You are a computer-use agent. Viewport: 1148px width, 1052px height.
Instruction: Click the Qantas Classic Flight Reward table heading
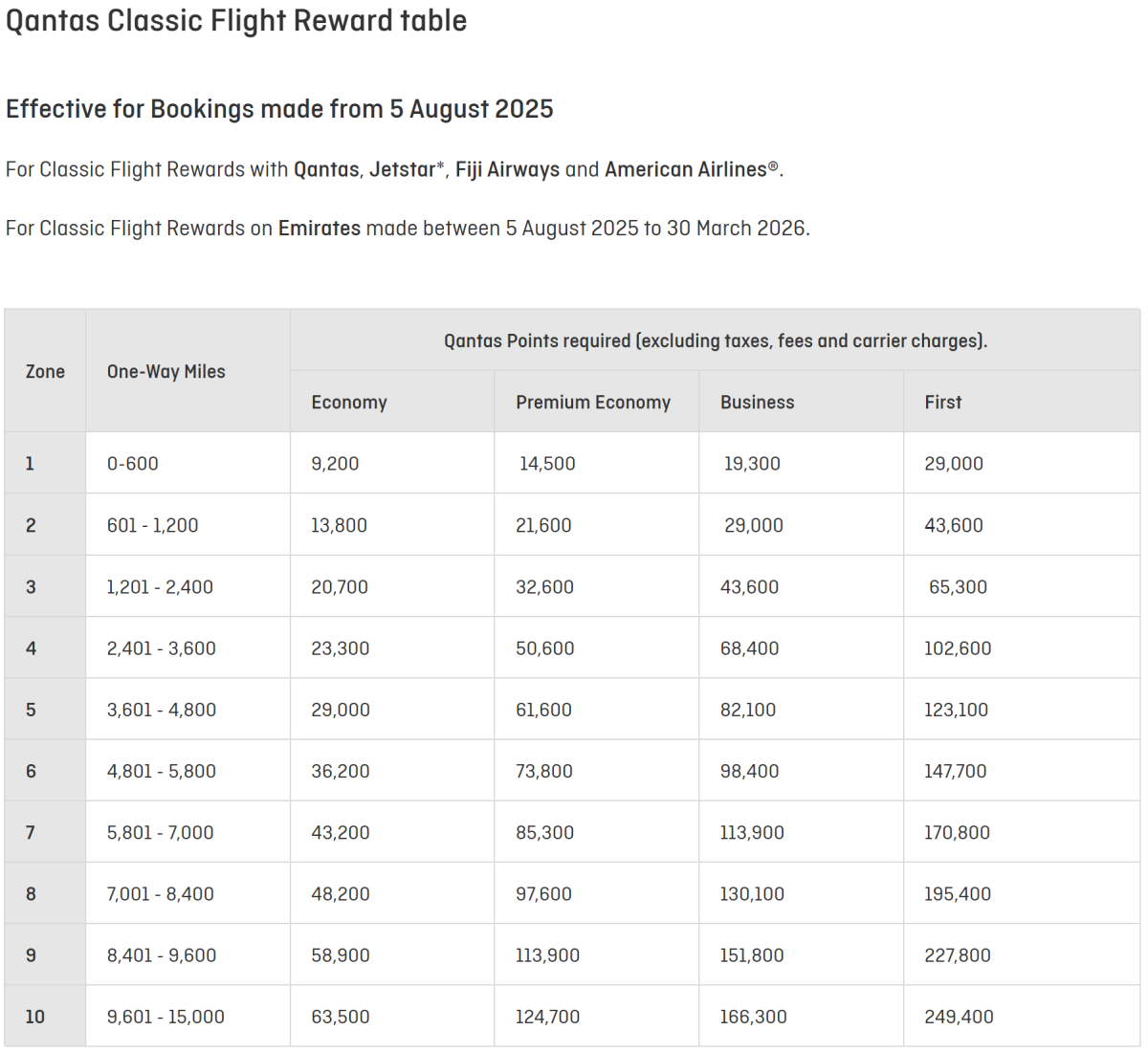pyautogui.click(x=236, y=21)
